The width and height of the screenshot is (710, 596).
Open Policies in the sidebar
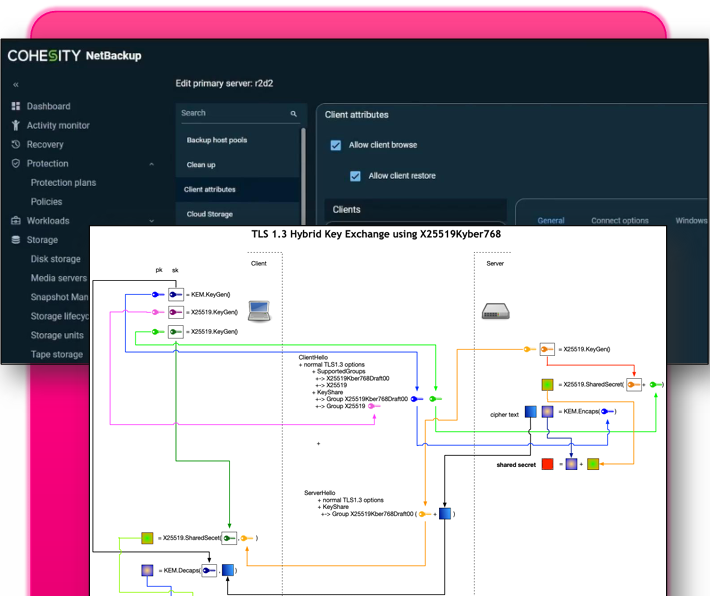point(46,202)
